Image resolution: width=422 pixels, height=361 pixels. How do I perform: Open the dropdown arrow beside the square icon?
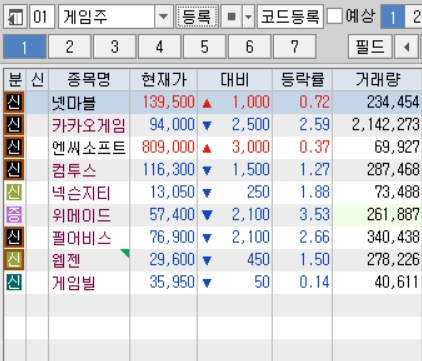(248, 17)
